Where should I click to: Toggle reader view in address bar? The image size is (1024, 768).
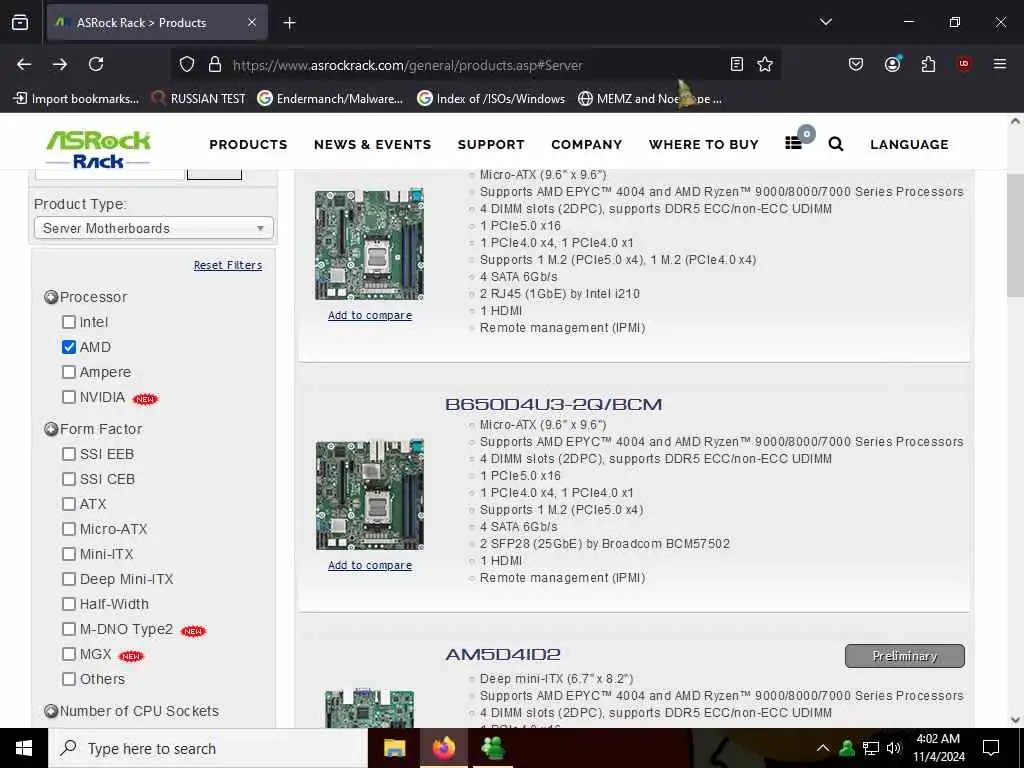click(x=737, y=64)
